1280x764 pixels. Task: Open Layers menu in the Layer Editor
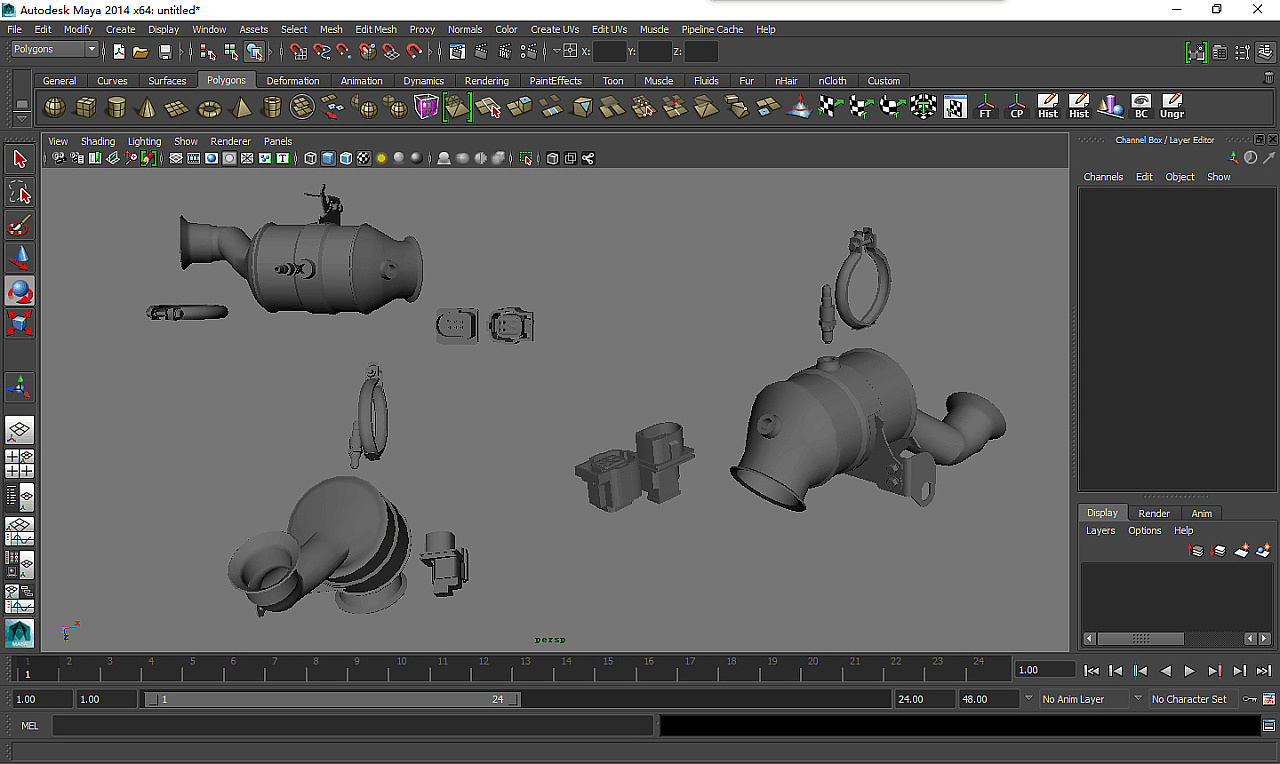click(1100, 531)
